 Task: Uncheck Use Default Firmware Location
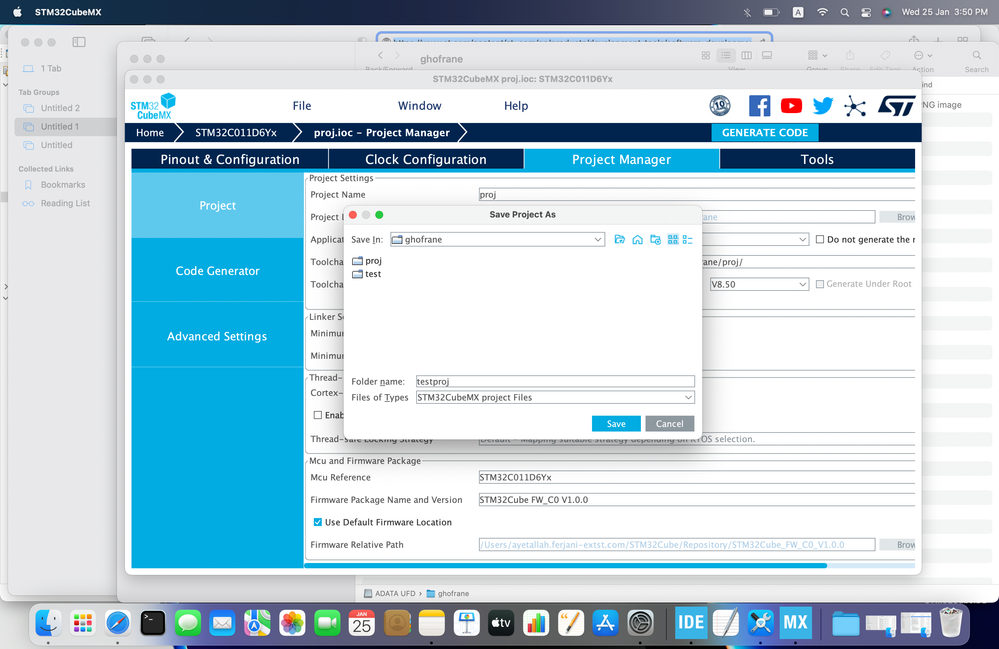coord(317,522)
